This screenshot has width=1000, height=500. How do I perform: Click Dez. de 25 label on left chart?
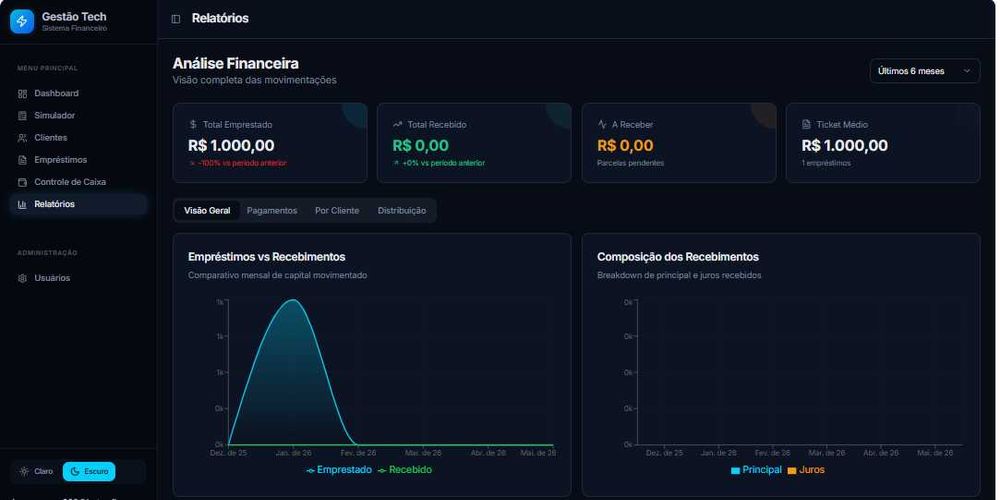[228, 453]
